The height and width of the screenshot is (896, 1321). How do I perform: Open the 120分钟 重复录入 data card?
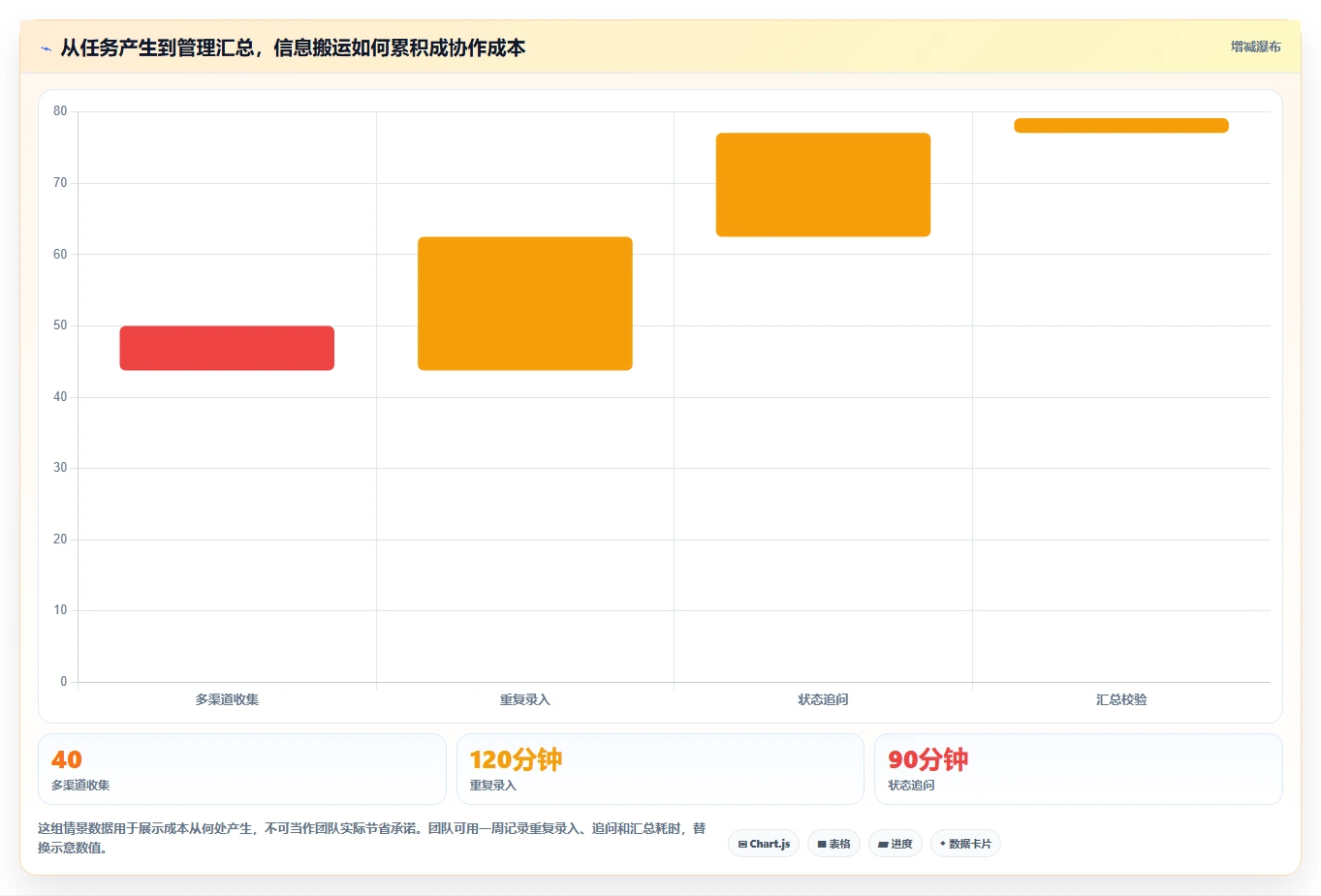pos(660,769)
